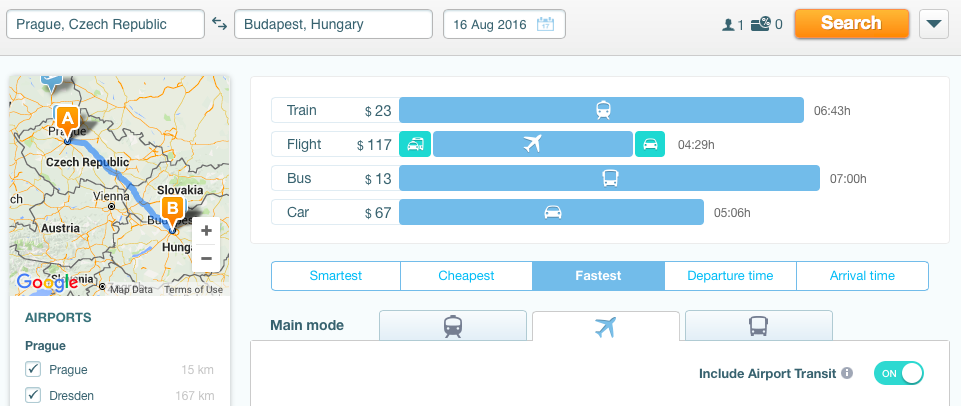Image resolution: width=961 pixels, height=406 pixels.
Task: Turn off the Include Airport Transit switch
Action: click(898, 373)
